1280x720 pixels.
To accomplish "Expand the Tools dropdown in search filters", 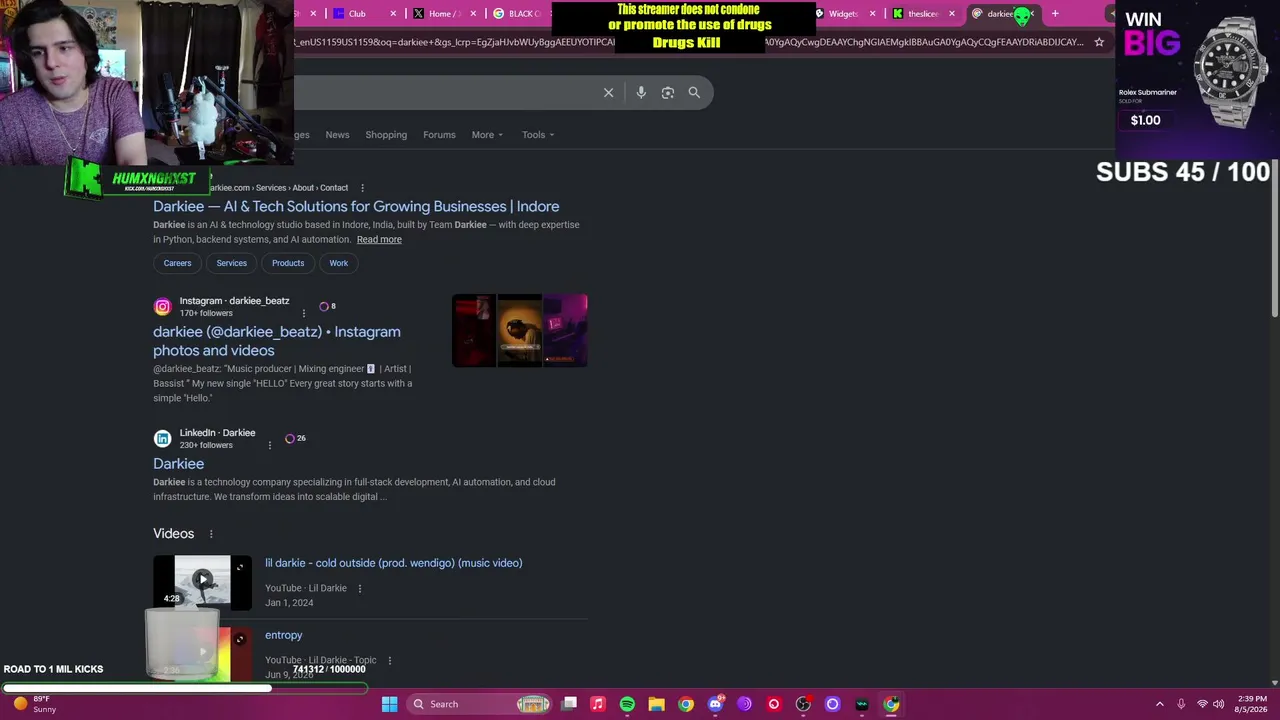I will point(538,135).
